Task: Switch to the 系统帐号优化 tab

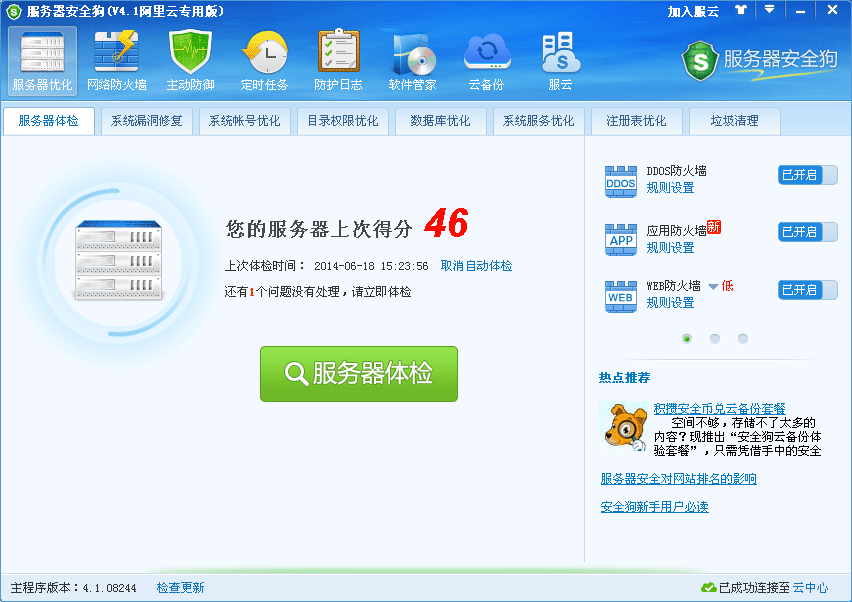Action: tap(245, 121)
